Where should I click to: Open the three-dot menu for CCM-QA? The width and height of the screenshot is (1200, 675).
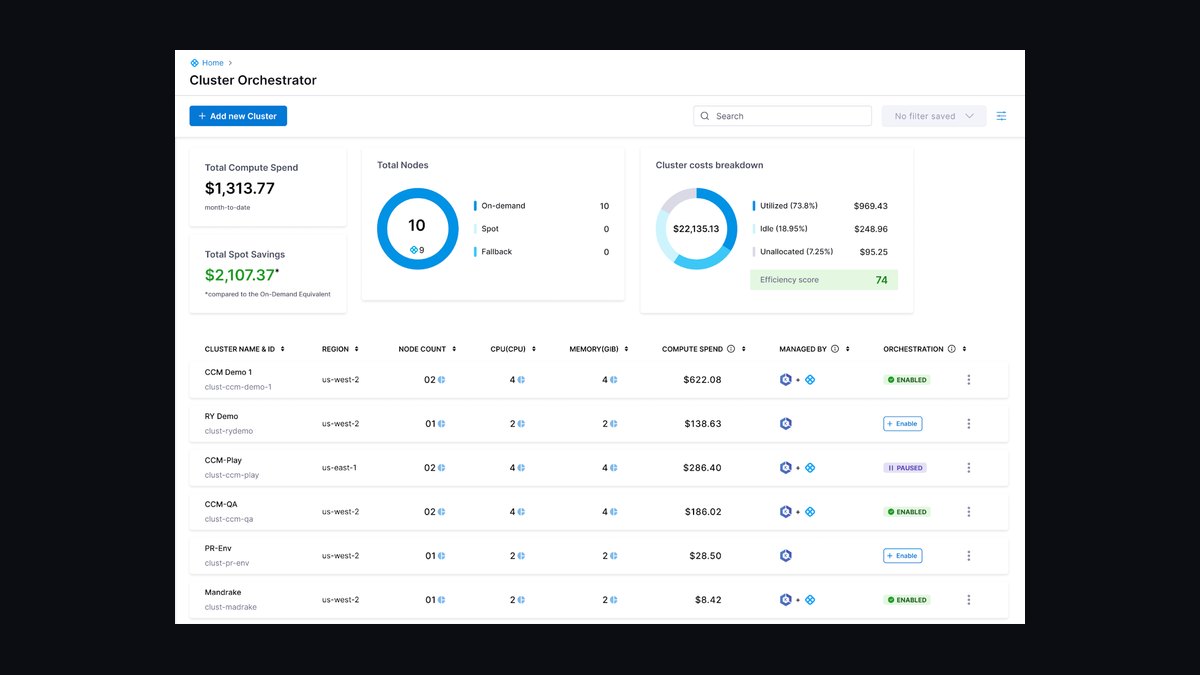[968, 512]
